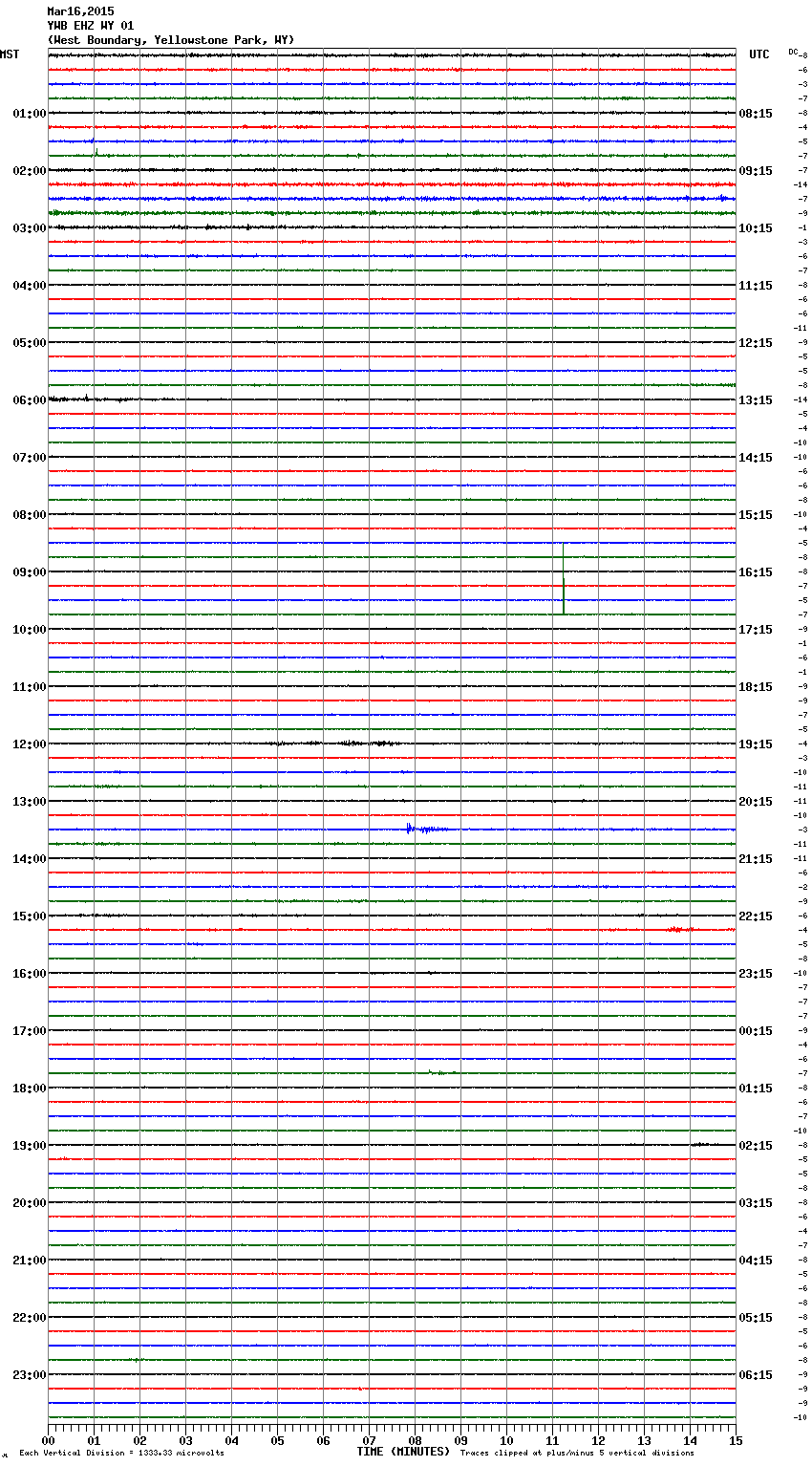Click the 23:15 UTC time label
Viewport: 812px width, 1466px height.
[756, 974]
